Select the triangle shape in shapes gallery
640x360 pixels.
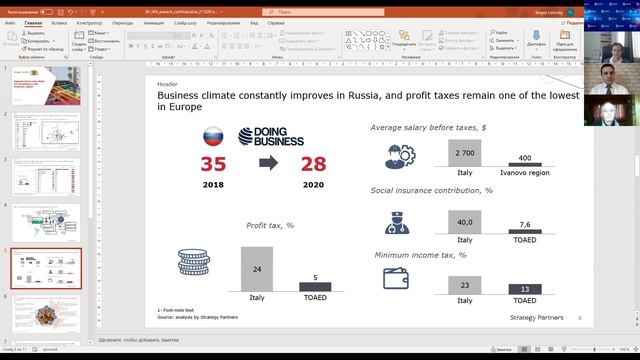[348, 40]
